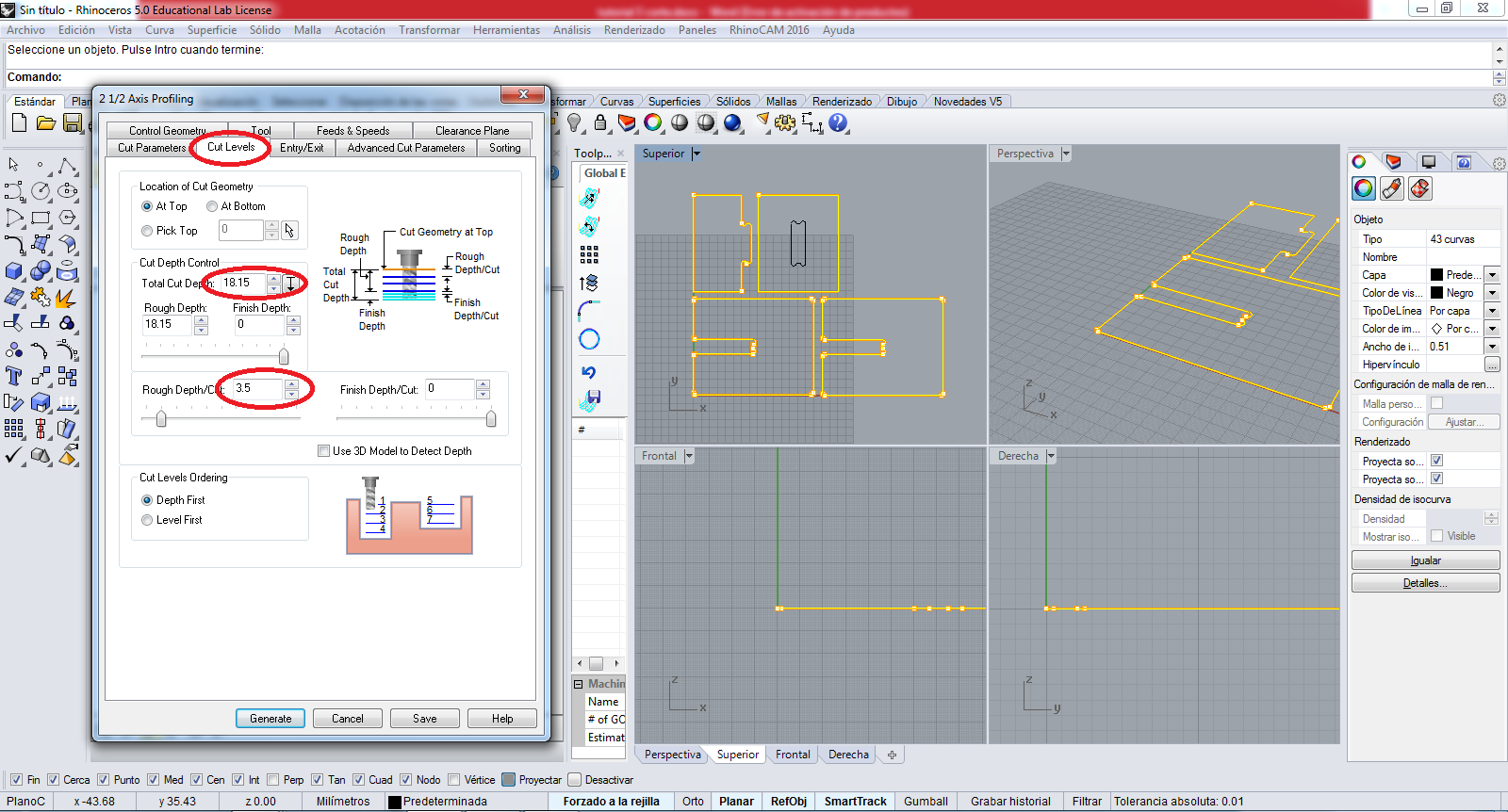Click the Save file floppy disk icon
This screenshot has height=812, width=1508.
click(x=73, y=122)
